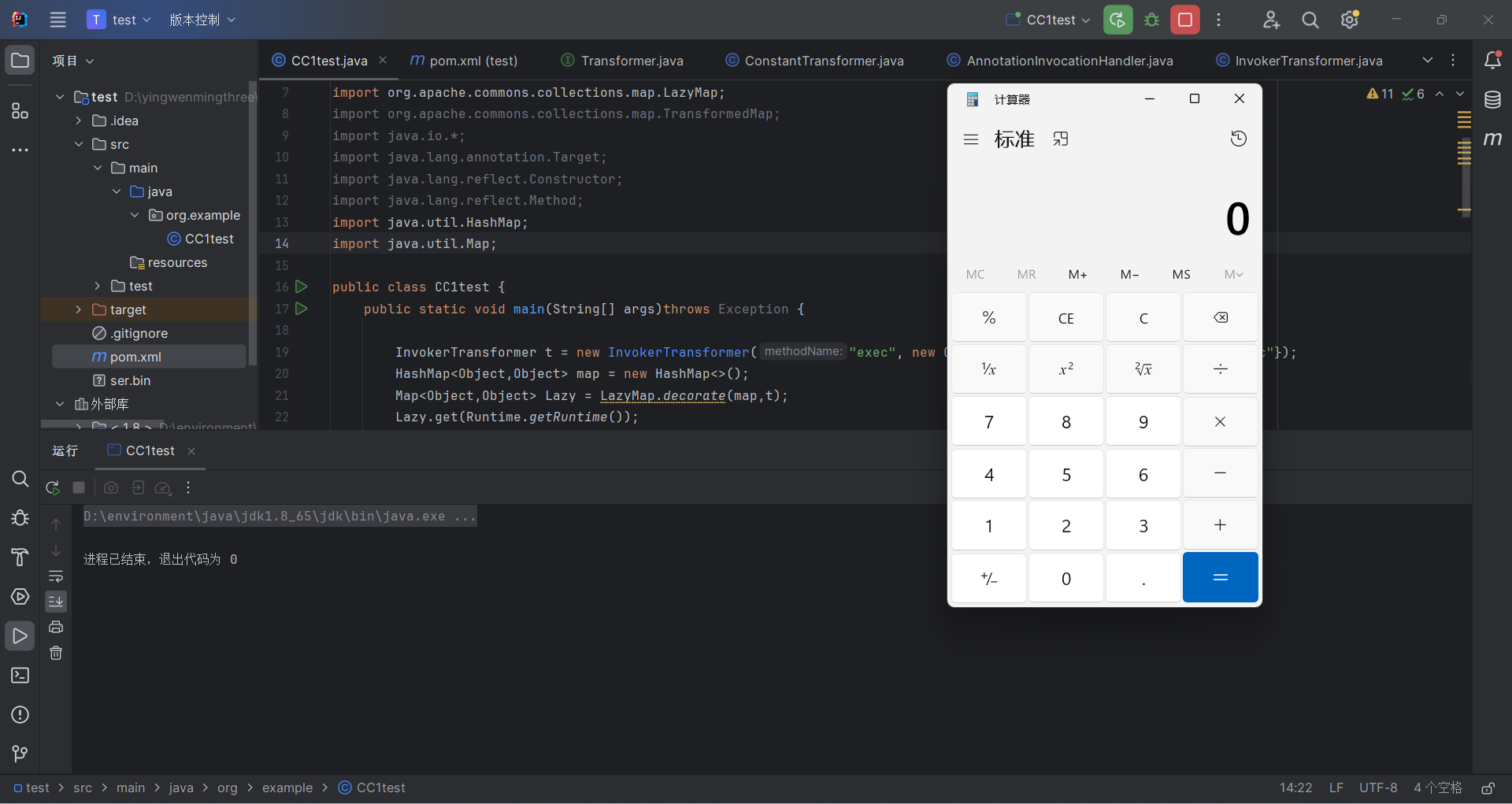Open the test project dropdown

pos(119,20)
